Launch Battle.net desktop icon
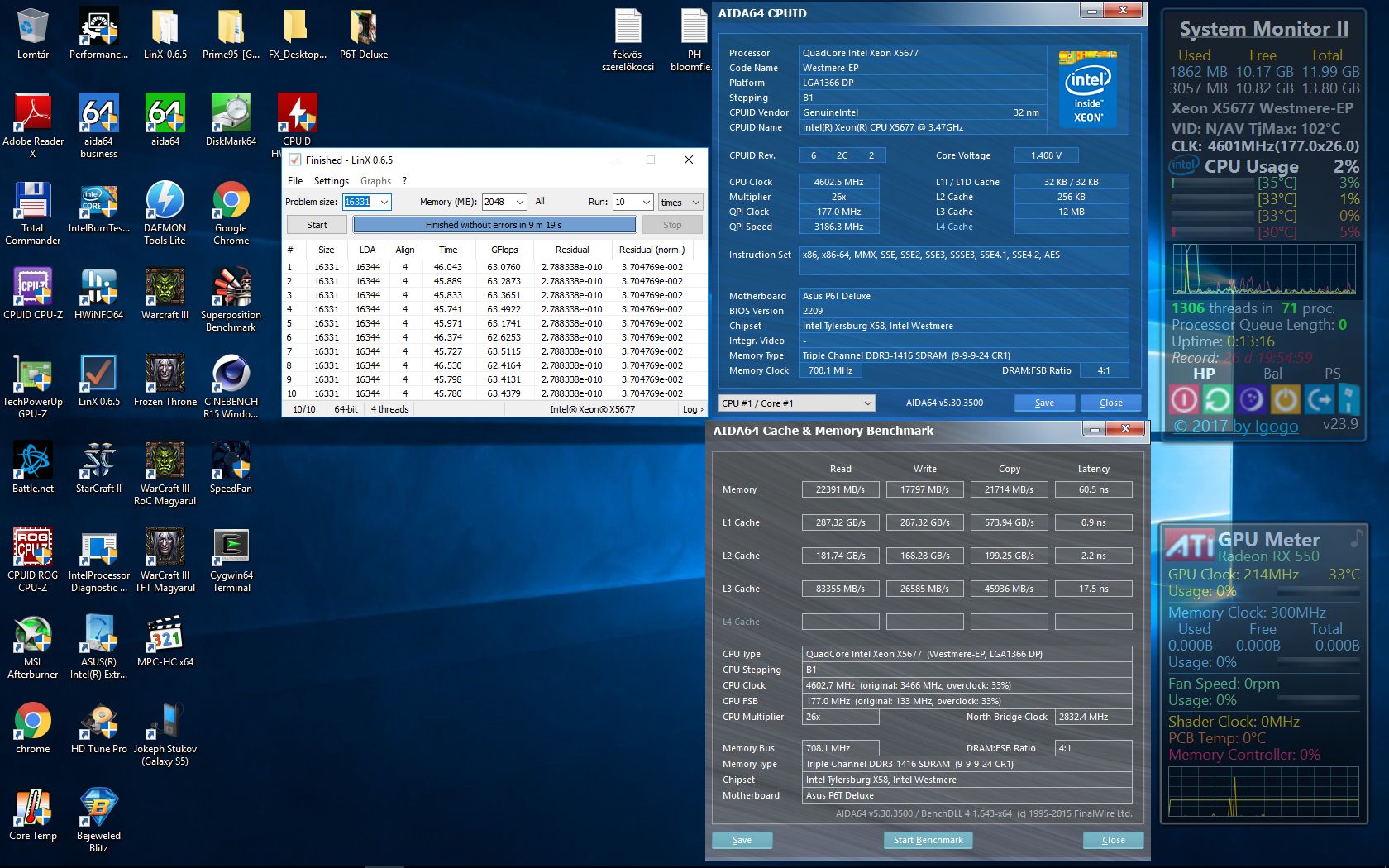 click(x=33, y=468)
